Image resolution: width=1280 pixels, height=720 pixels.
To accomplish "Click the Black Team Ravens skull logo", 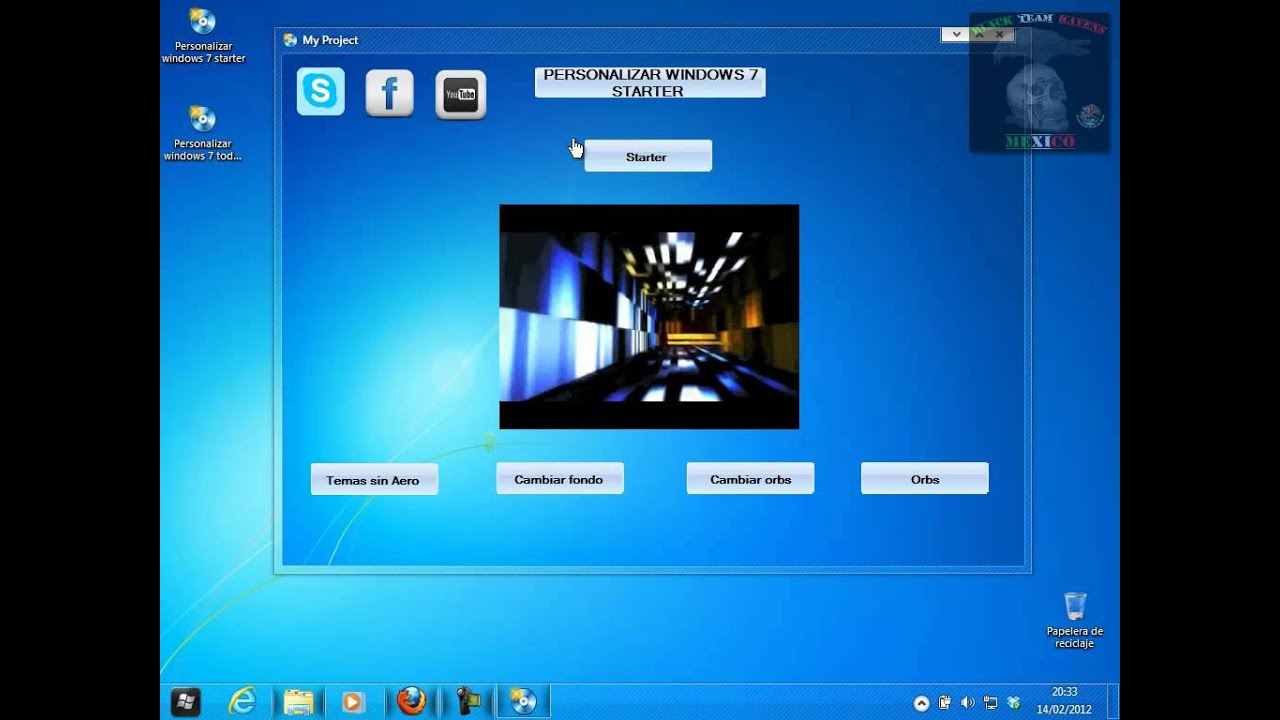I will tap(1039, 82).
